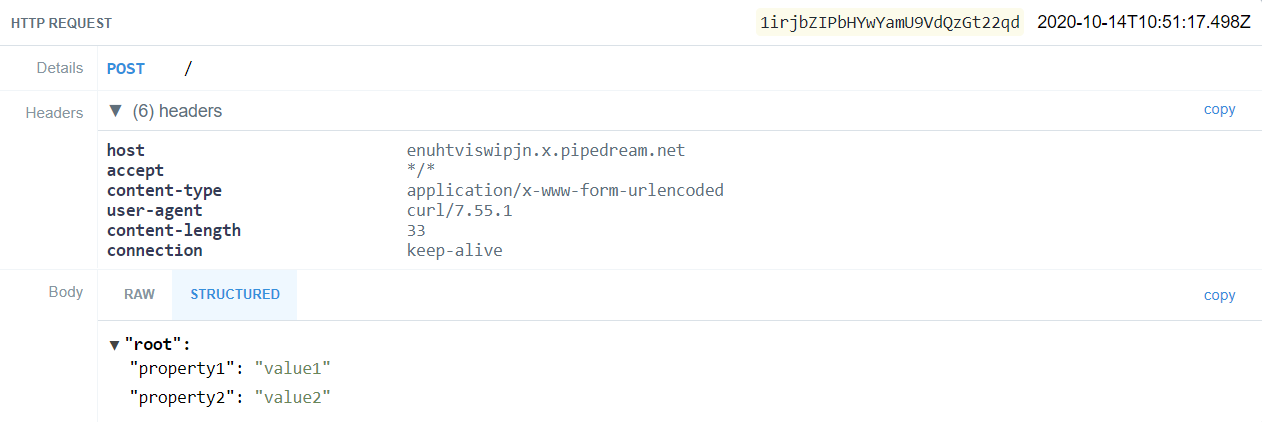Click the request ID 1irjbZIPbHYwYamU9VdQzGt22qd
The image size is (1262, 422).
point(890,22)
